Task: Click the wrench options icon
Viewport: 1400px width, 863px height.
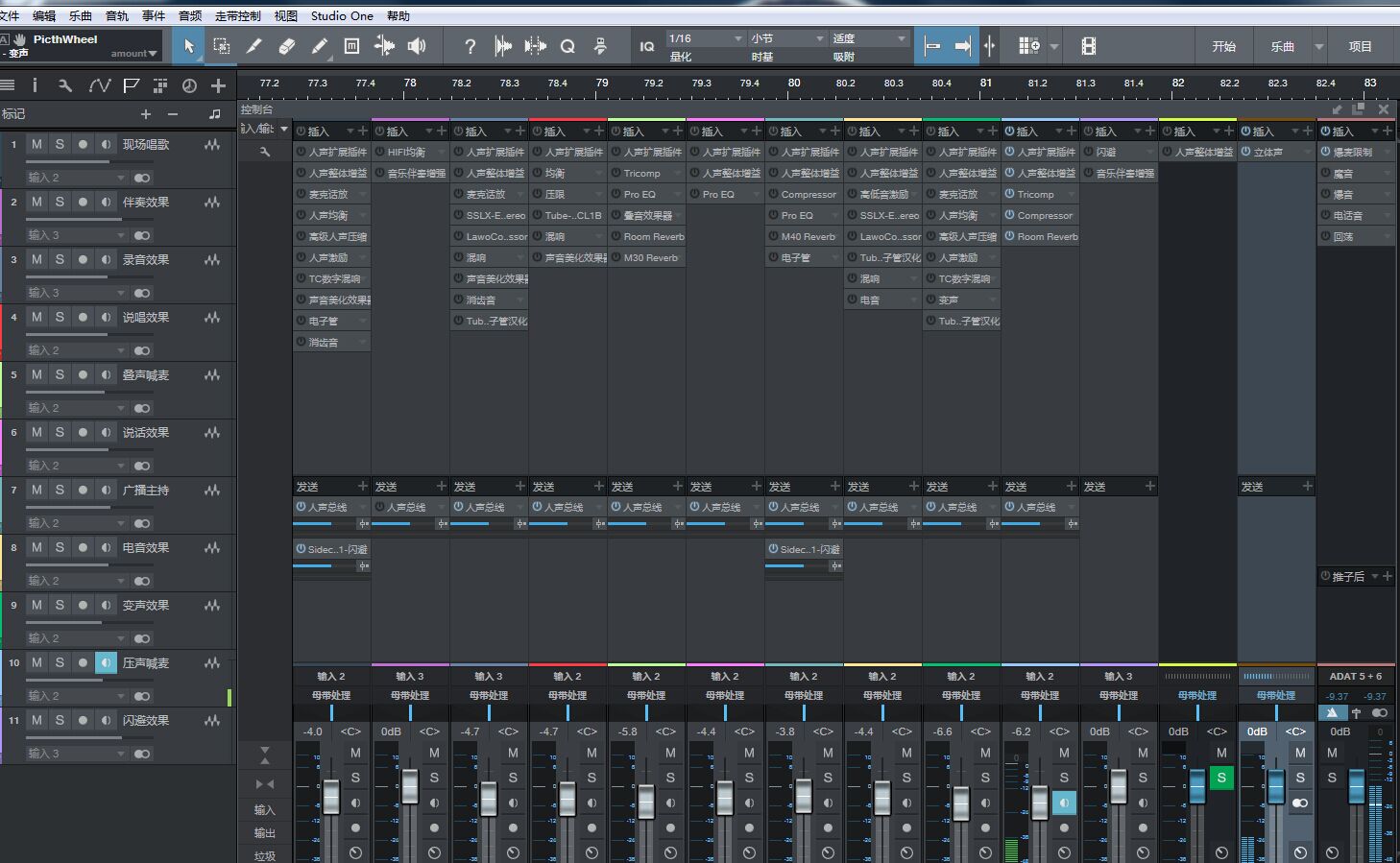Action: tap(65, 85)
